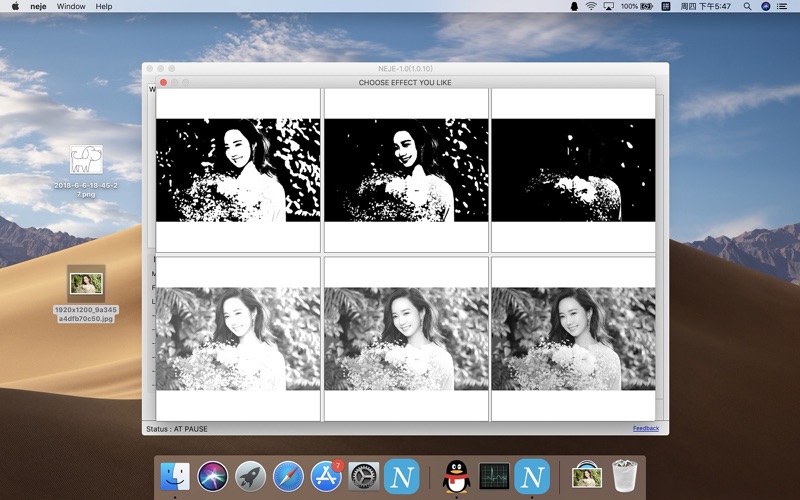Screen dimensions: 800x500
Task: Open the Window menu
Action: pyautogui.click(x=71, y=6)
